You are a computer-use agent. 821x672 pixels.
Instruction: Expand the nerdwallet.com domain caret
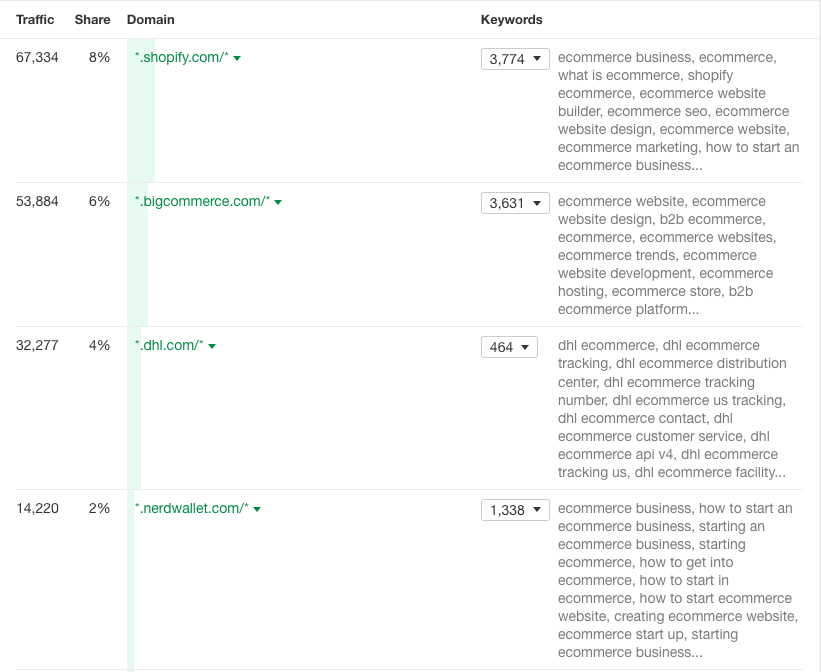[257, 509]
